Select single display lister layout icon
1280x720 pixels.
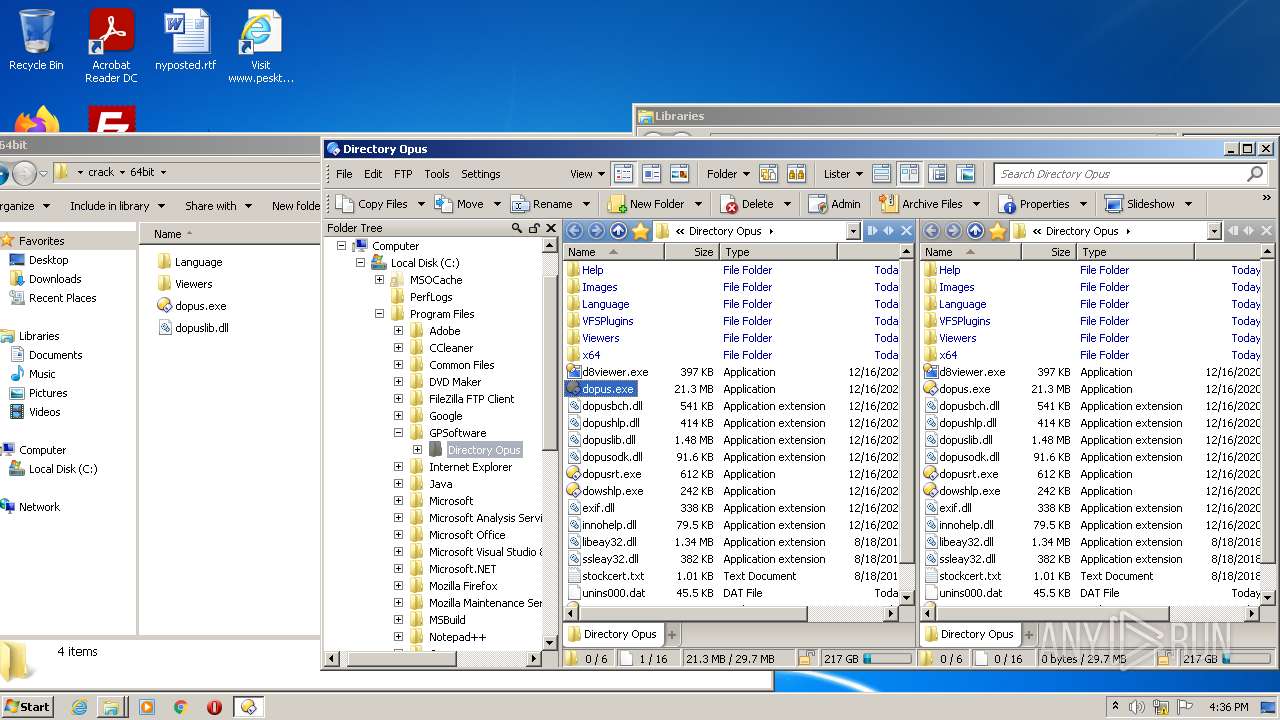pos(881,174)
